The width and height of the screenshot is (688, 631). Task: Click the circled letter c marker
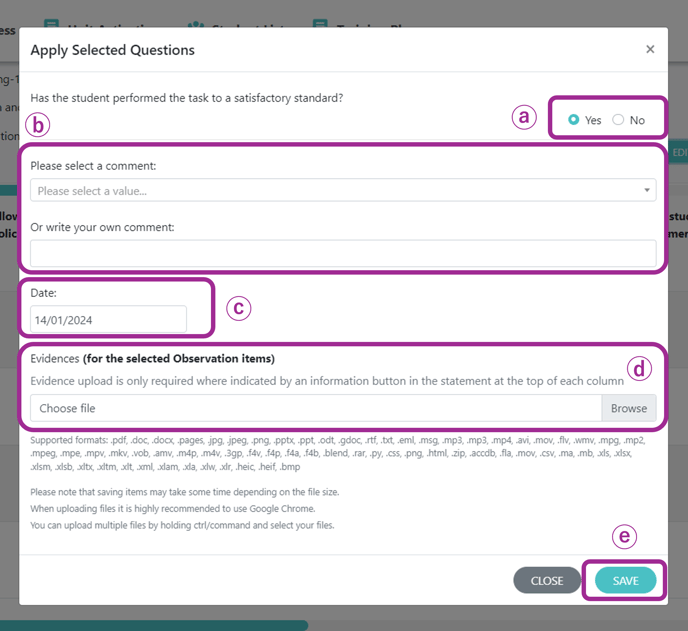point(239,308)
